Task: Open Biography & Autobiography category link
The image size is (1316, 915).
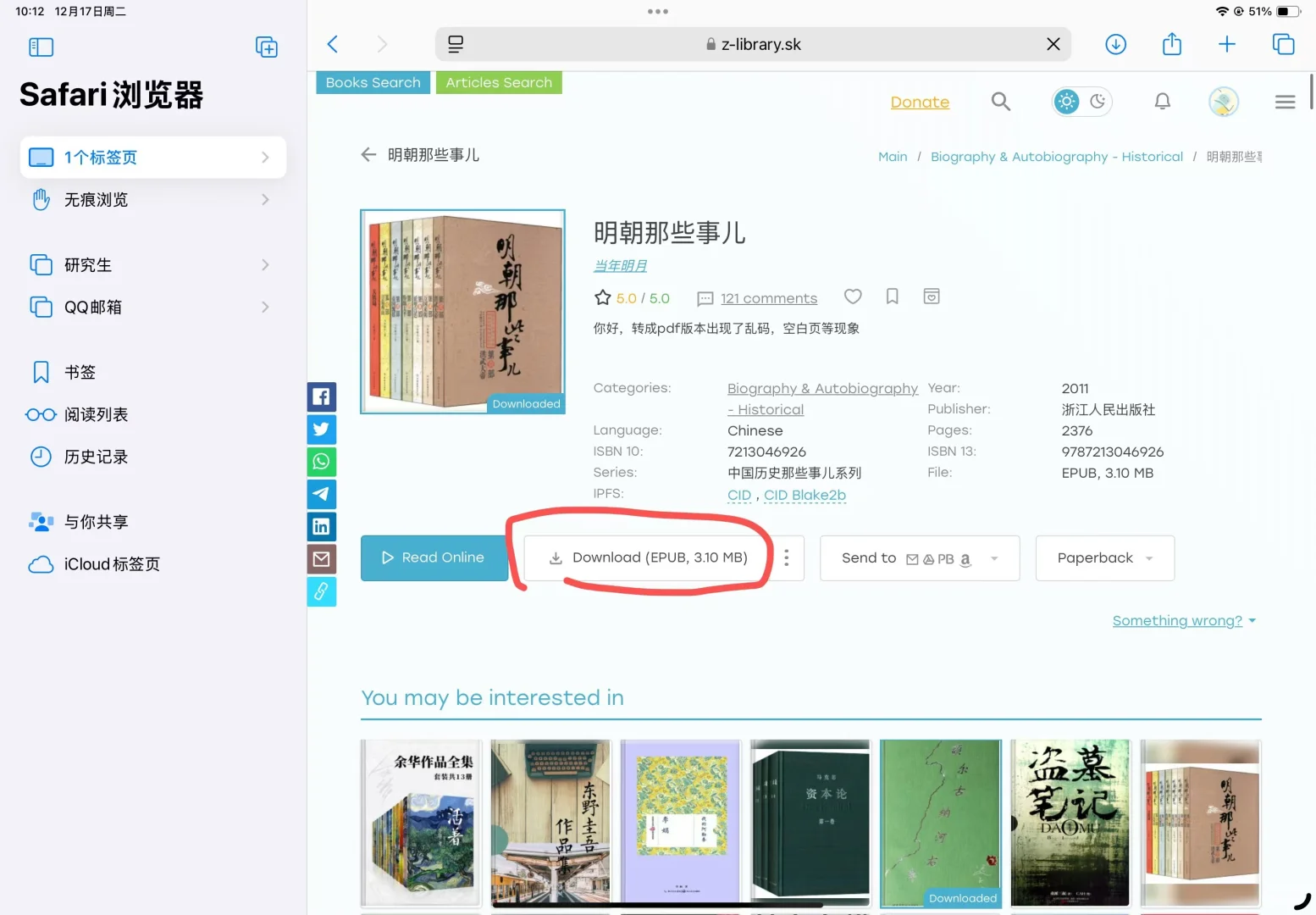Action: [822, 398]
